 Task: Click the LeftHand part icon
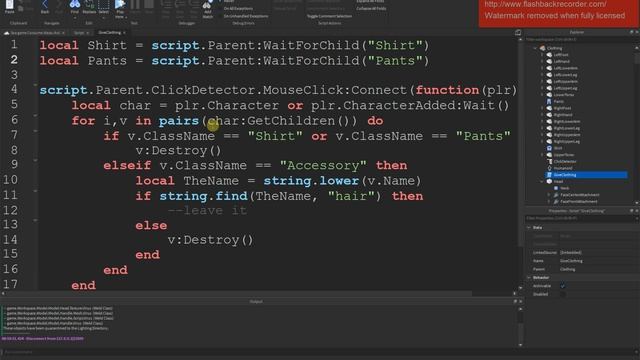549,61
